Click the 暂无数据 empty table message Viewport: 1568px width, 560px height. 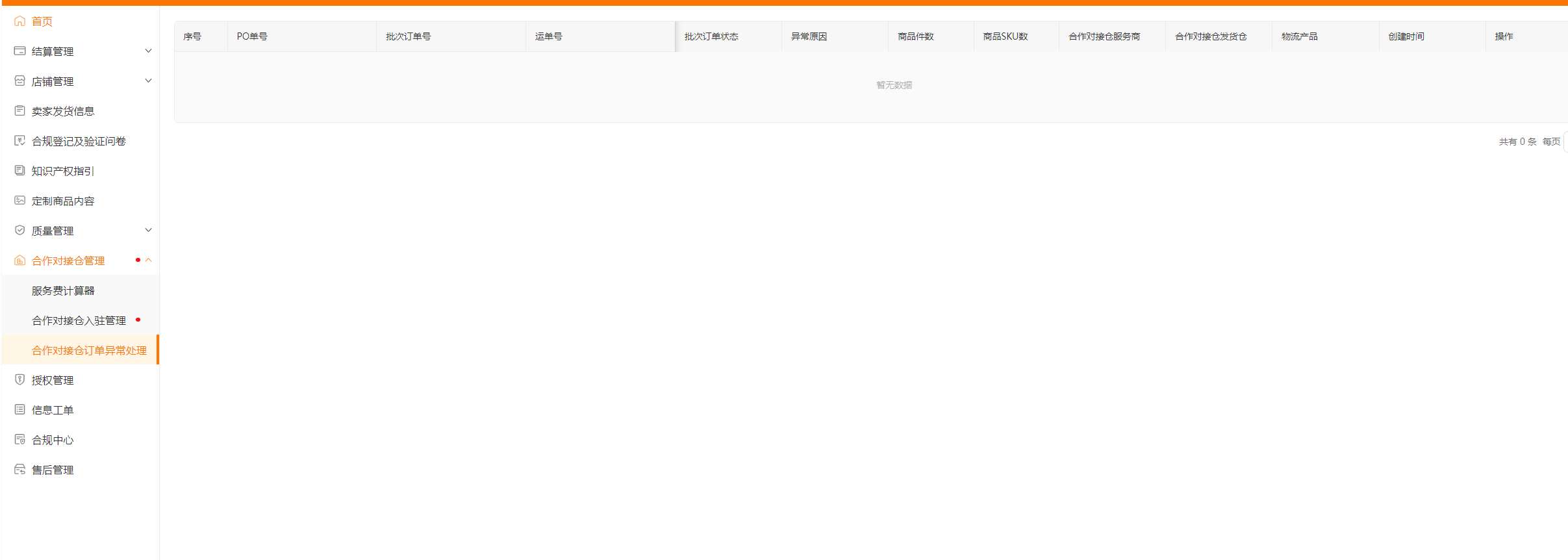894,85
